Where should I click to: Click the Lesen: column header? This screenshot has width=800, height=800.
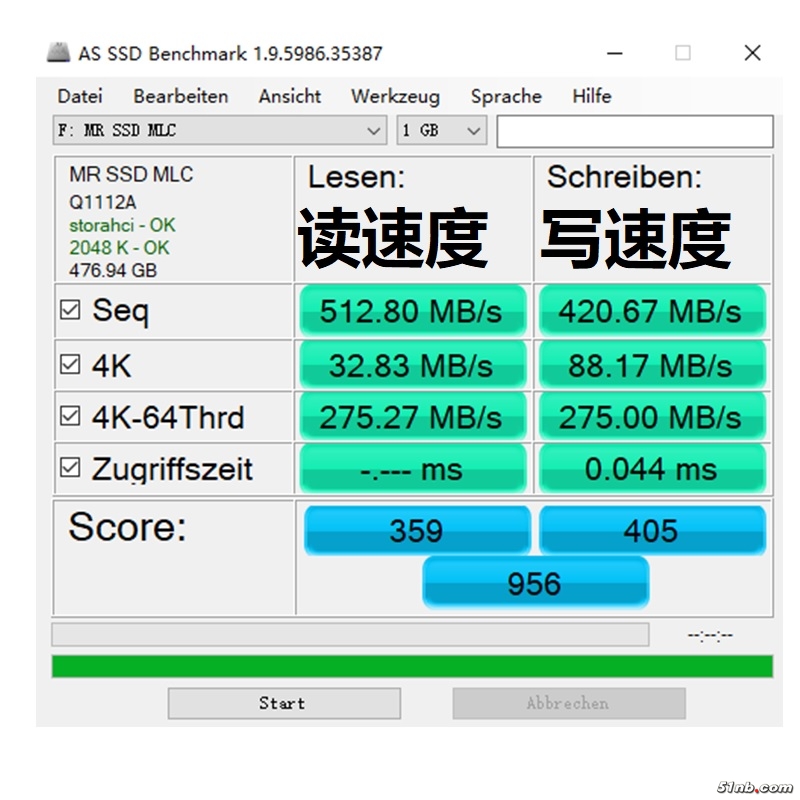pos(356,177)
